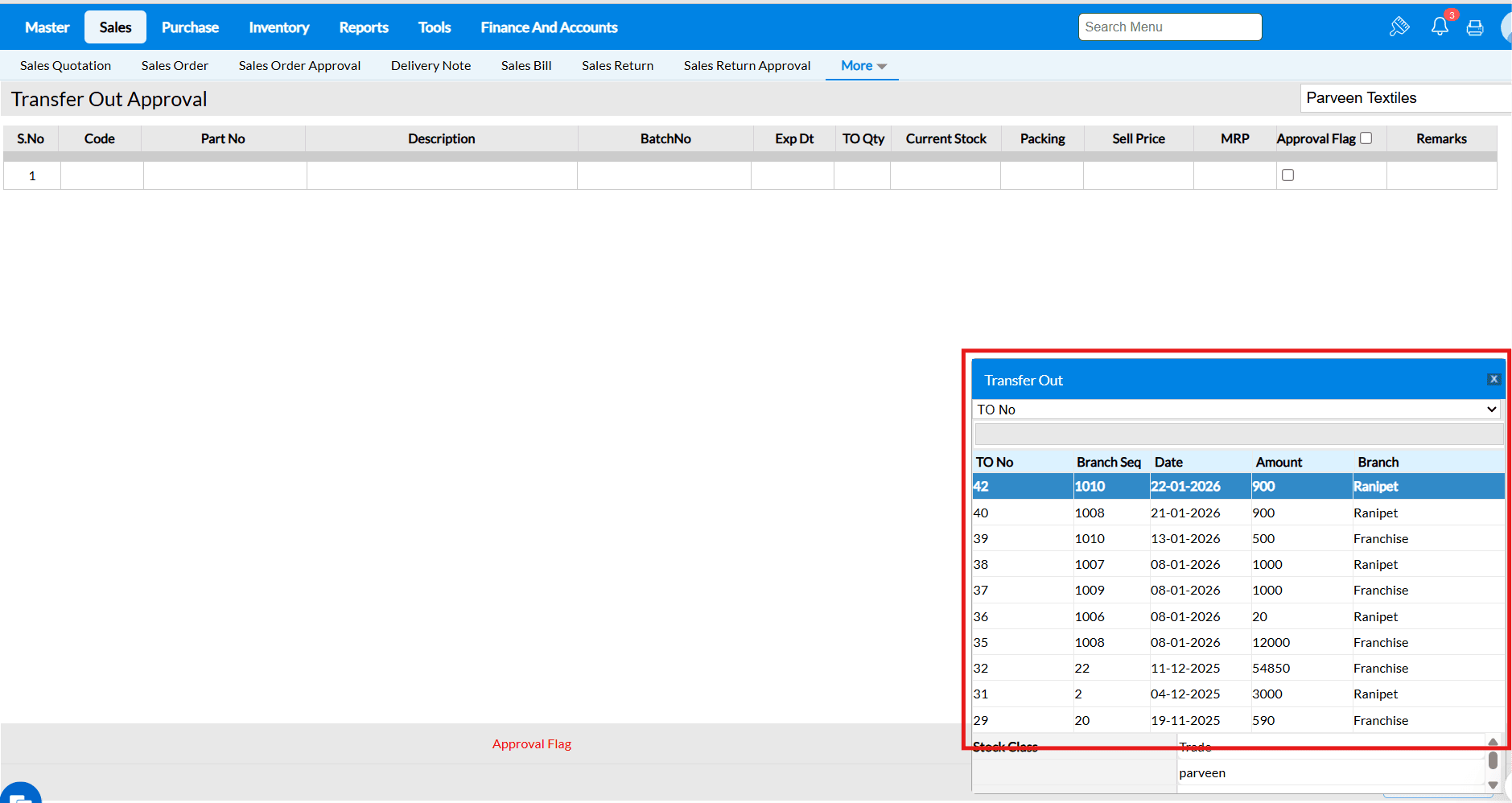Open the chat bubble widget
The height and width of the screenshot is (803, 1512).
[x=19, y=794]
